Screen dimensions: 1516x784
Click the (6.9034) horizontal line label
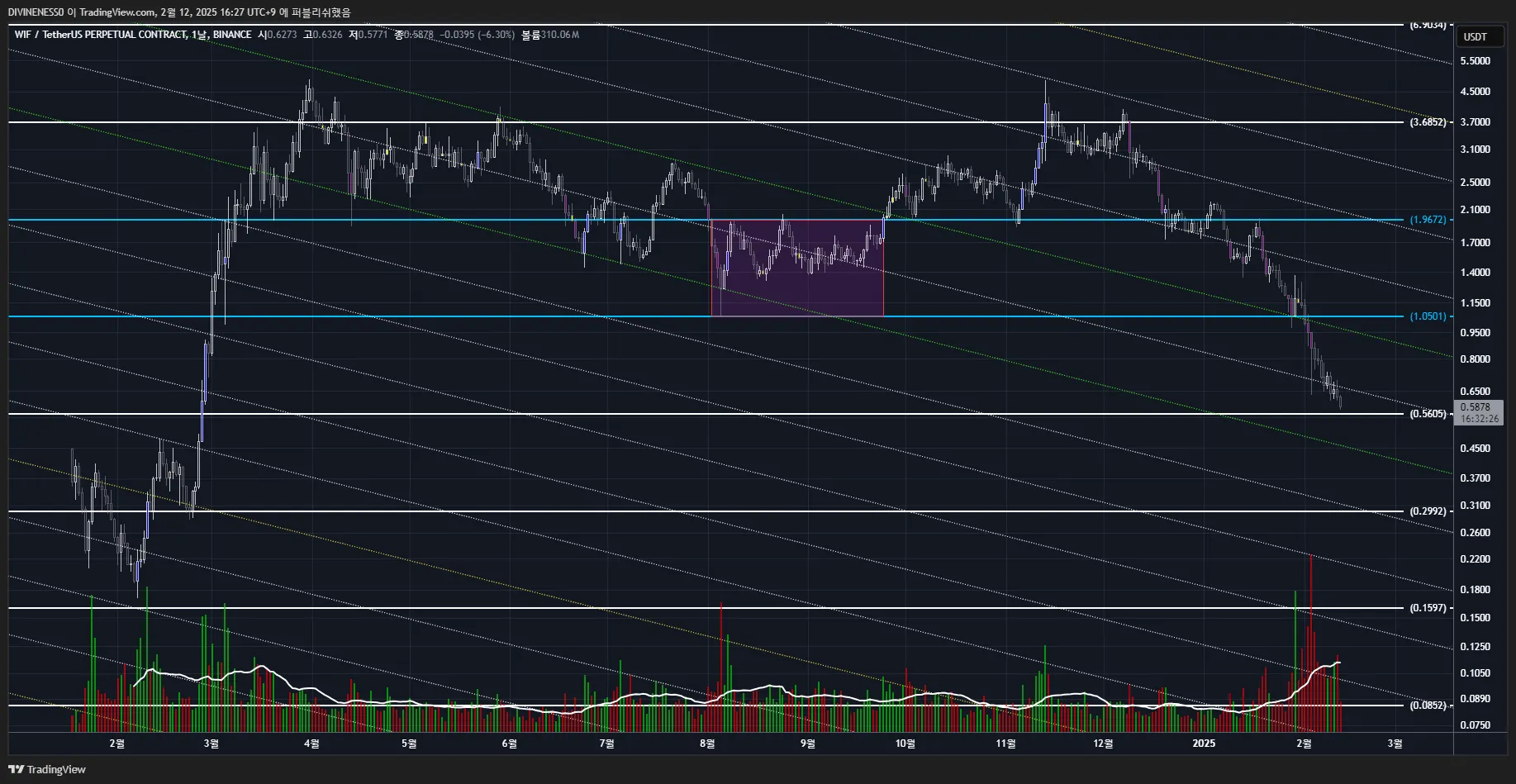(x=1428, y=25)
